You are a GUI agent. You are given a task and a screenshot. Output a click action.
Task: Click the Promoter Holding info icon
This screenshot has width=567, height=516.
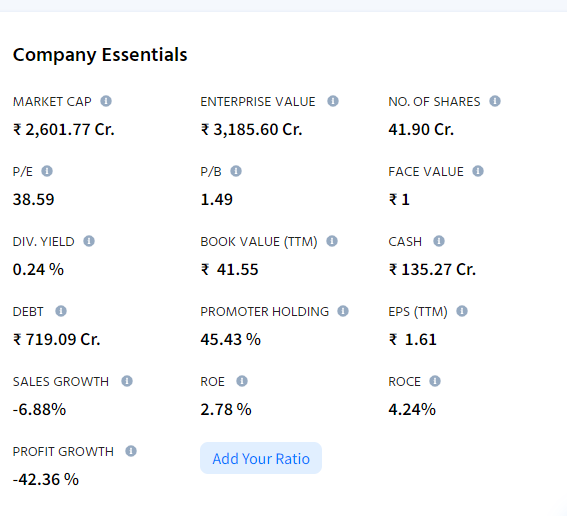pos(343,311)
